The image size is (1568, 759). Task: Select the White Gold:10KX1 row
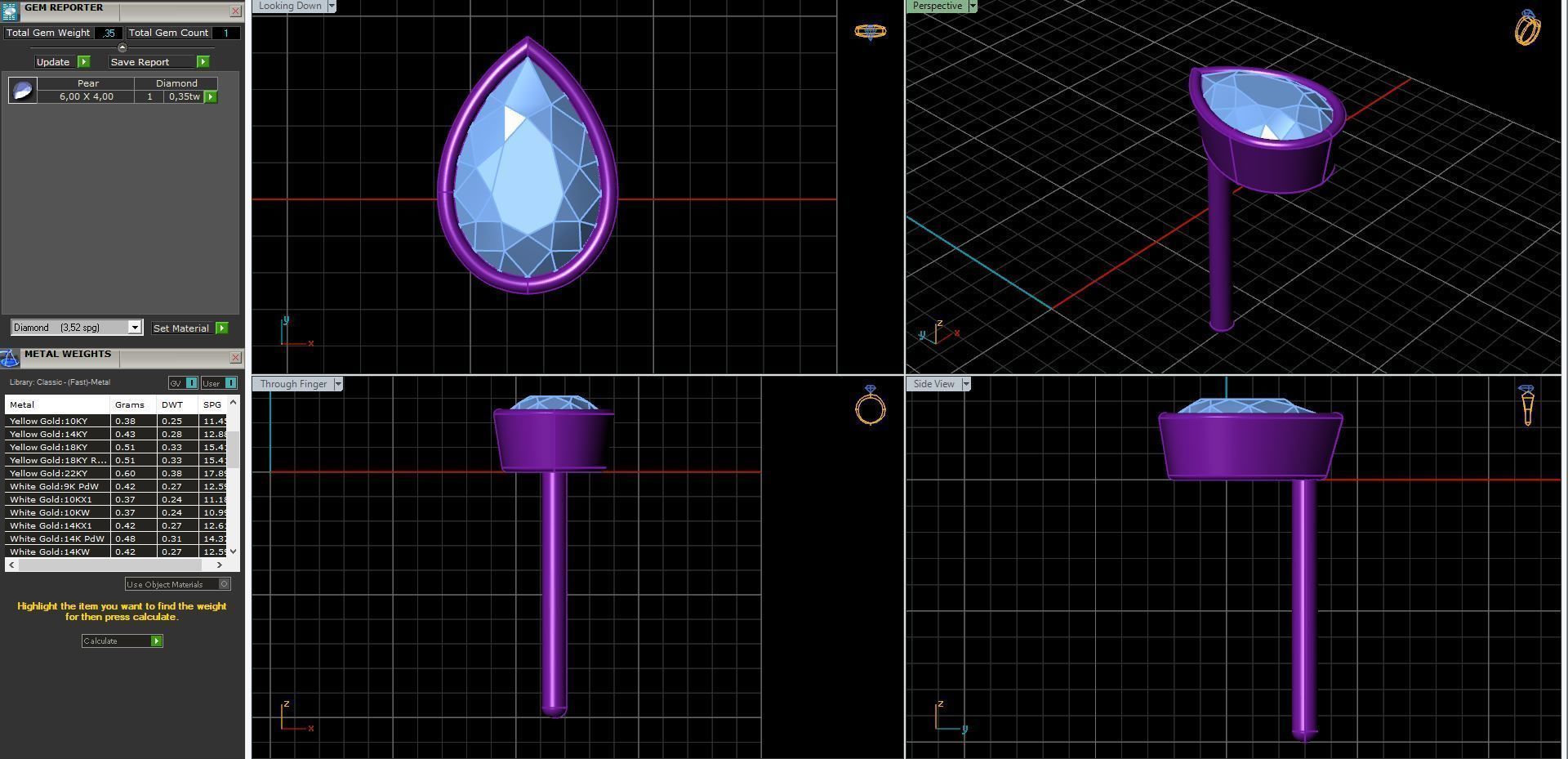coord(117,500)
